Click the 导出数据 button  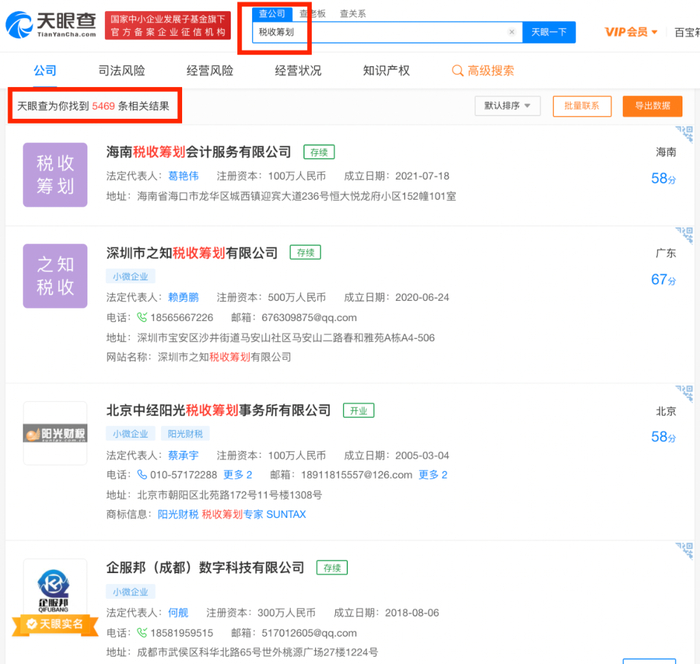[652, 106]
